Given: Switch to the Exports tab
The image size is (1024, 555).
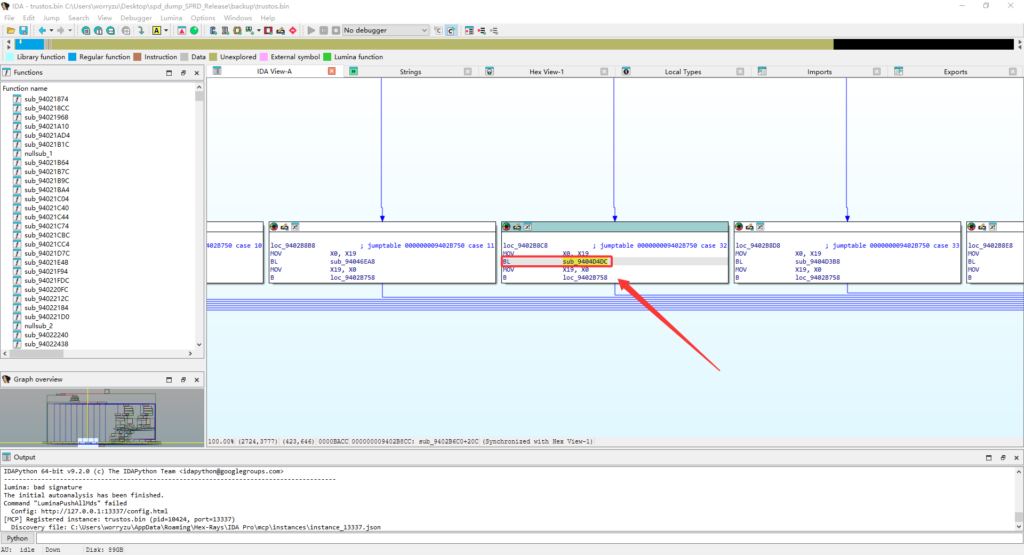Looking at the screenshot, I should [x=955, y=72].
